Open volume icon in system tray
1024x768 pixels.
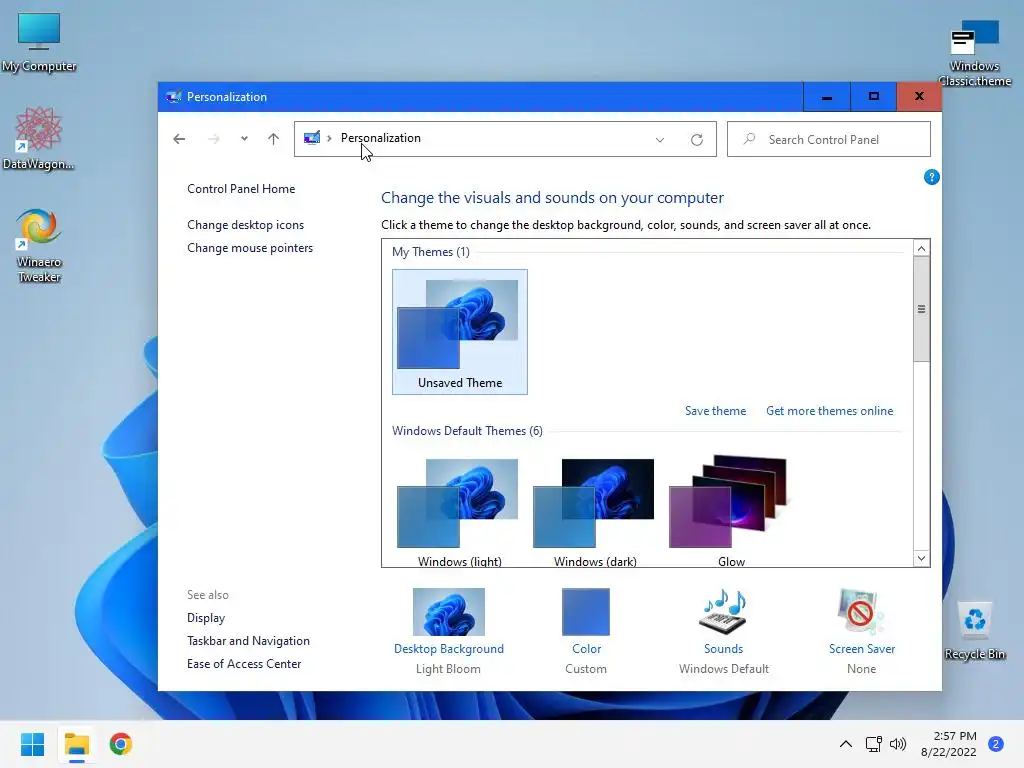point(898,744)
